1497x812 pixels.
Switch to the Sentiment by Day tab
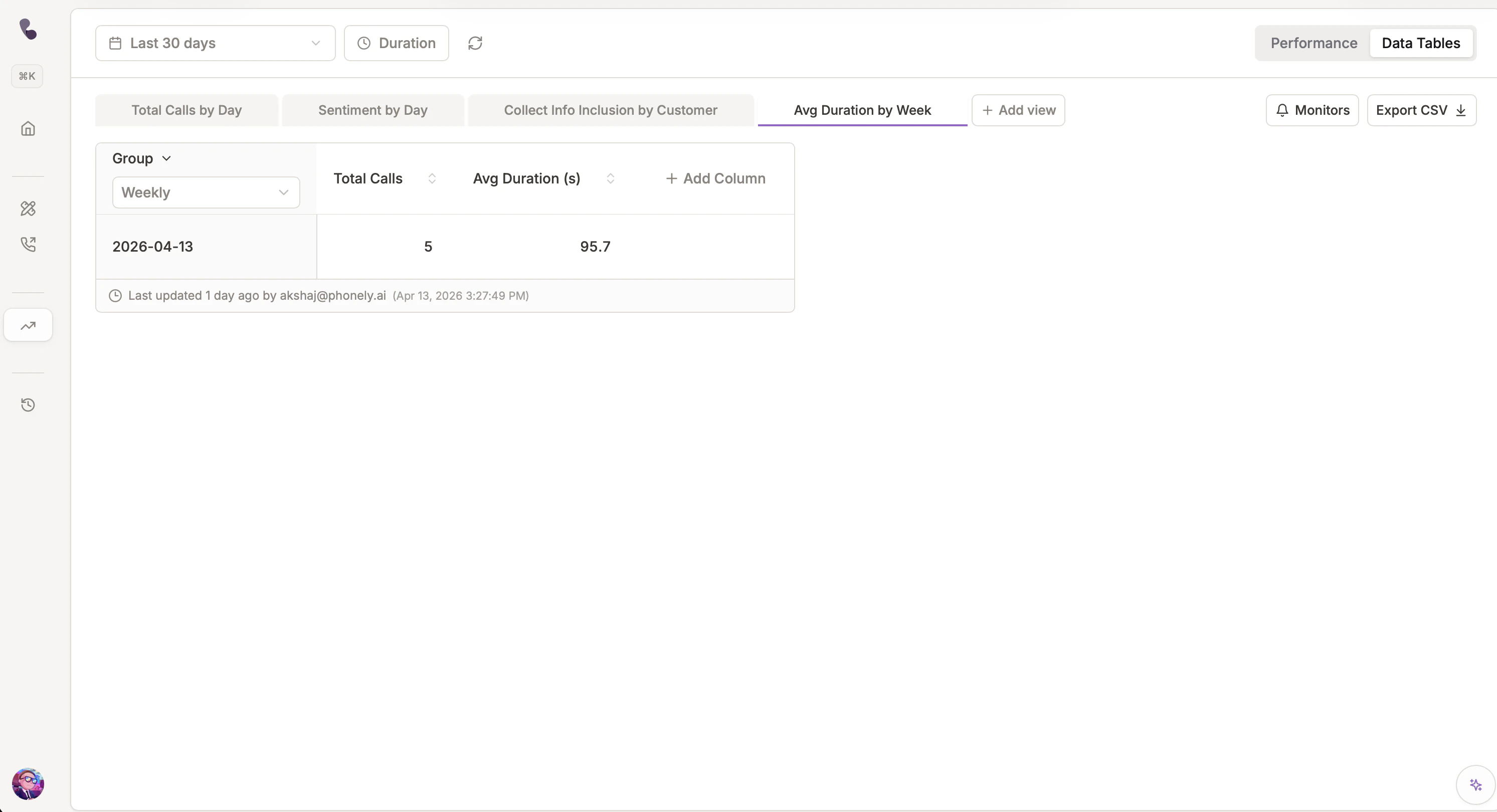click(x=372, y=110)
